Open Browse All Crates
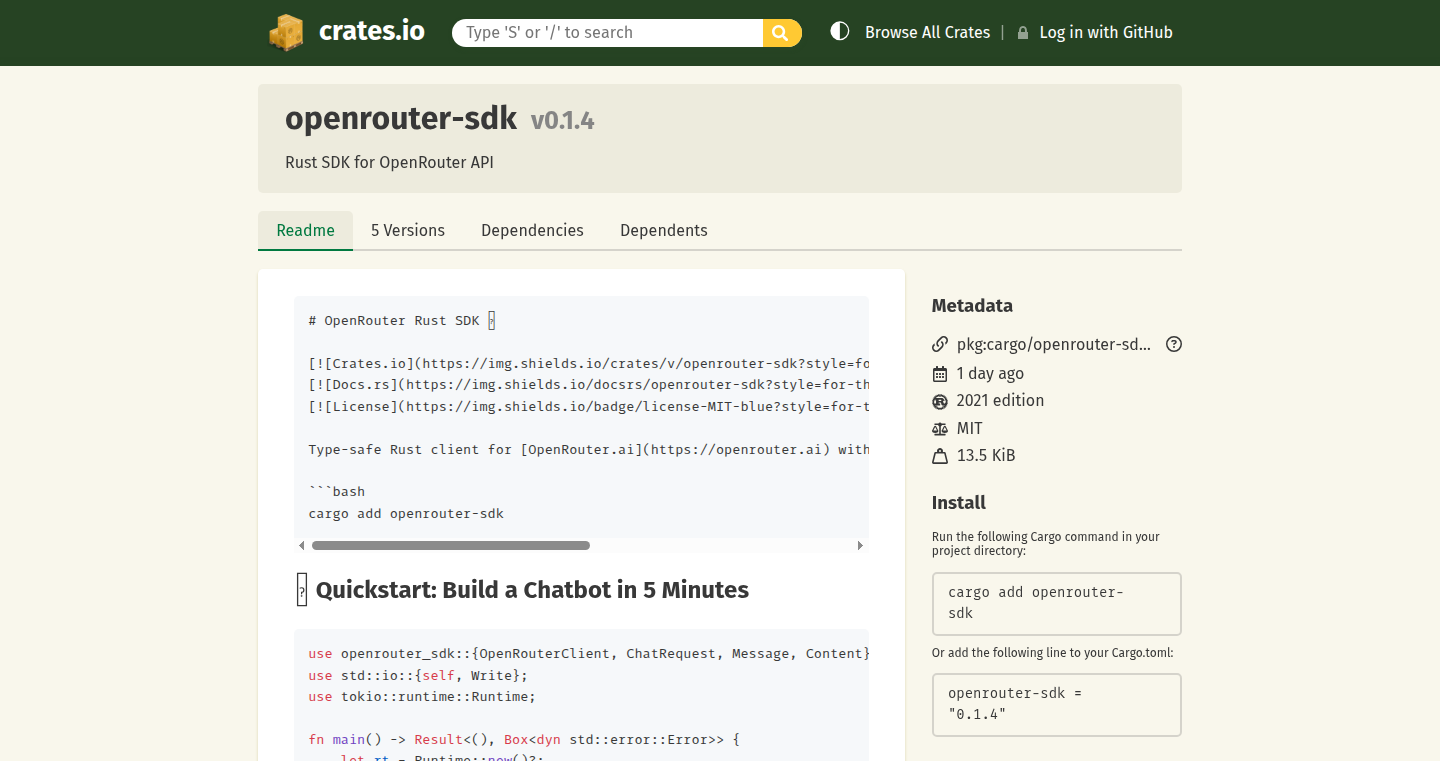Screen dimensions: 1440x761 927,32
